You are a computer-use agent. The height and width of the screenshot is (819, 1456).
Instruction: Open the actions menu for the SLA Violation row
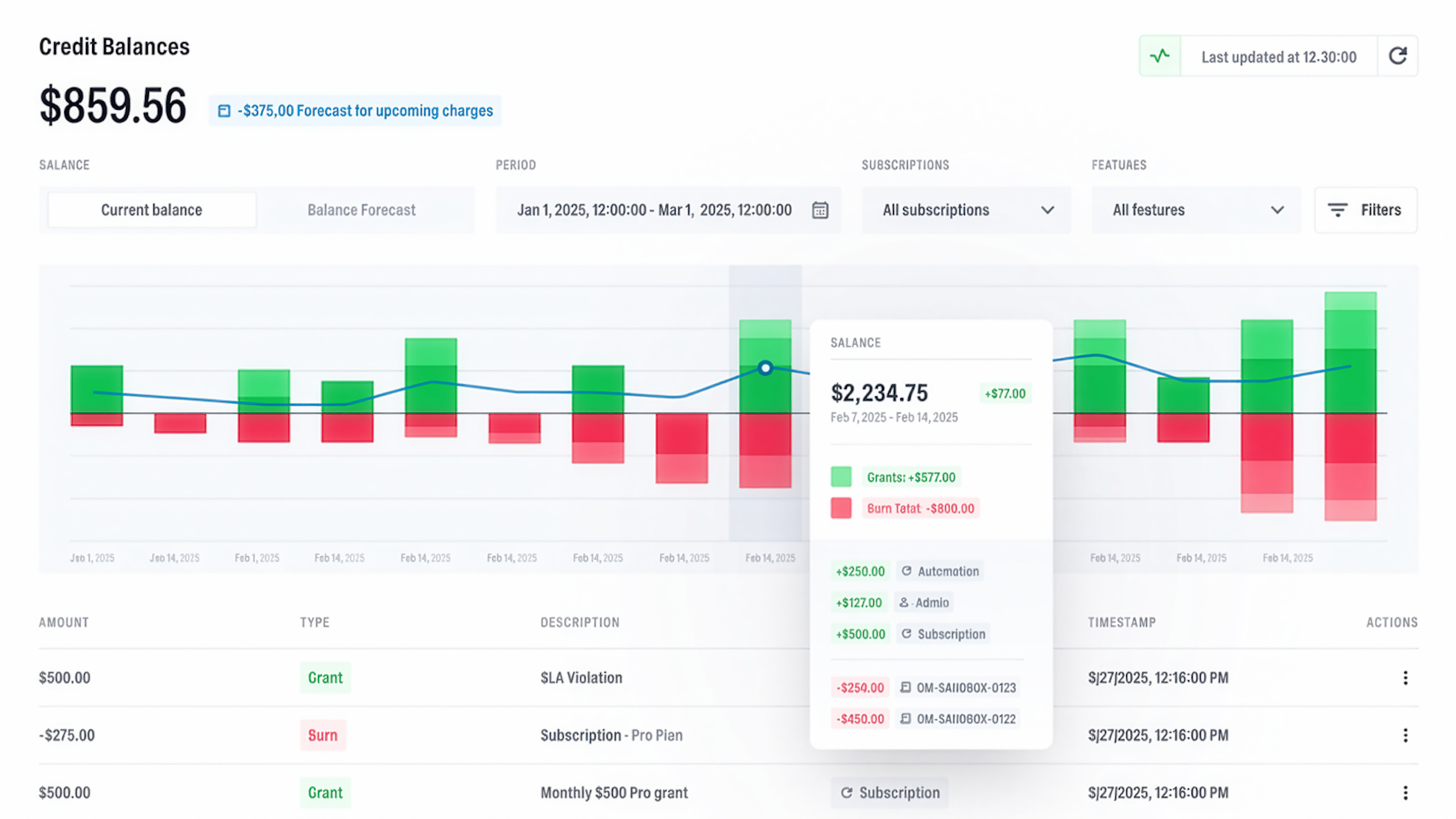[1405, 677]
